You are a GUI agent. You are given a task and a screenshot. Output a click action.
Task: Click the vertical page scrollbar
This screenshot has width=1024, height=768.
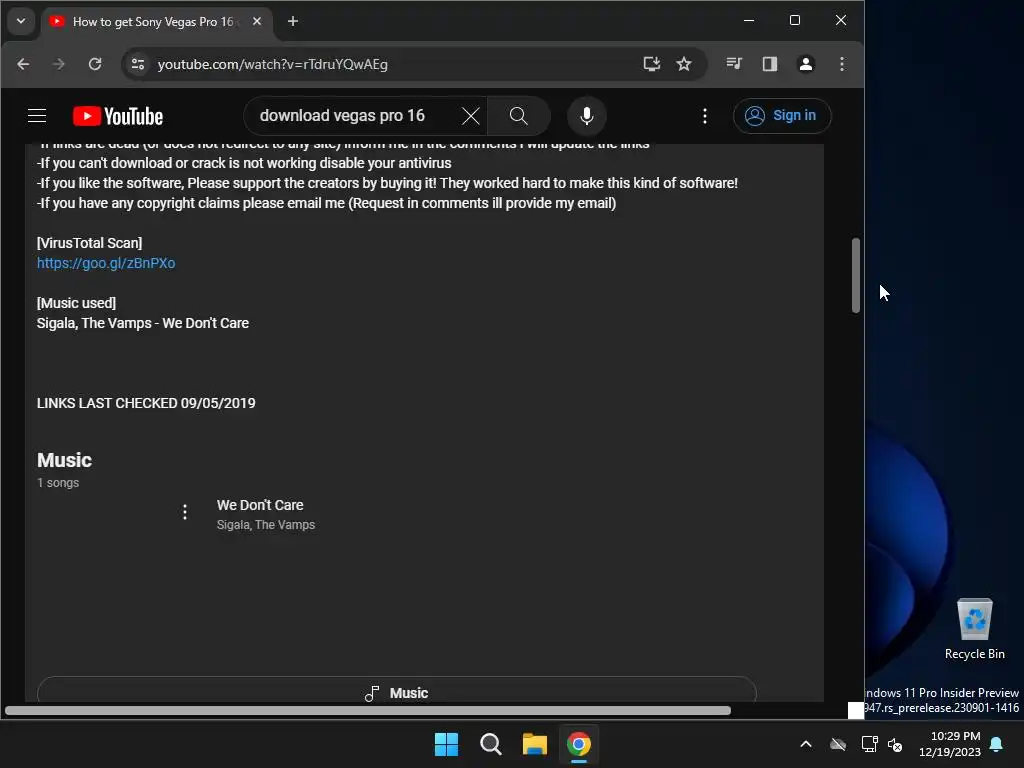pos(856,275)
